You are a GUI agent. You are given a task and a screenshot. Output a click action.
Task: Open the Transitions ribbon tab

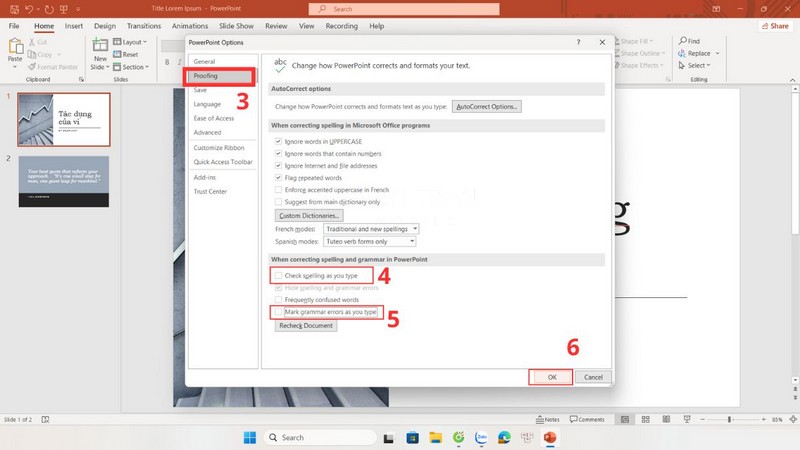(x=143, y=25)
